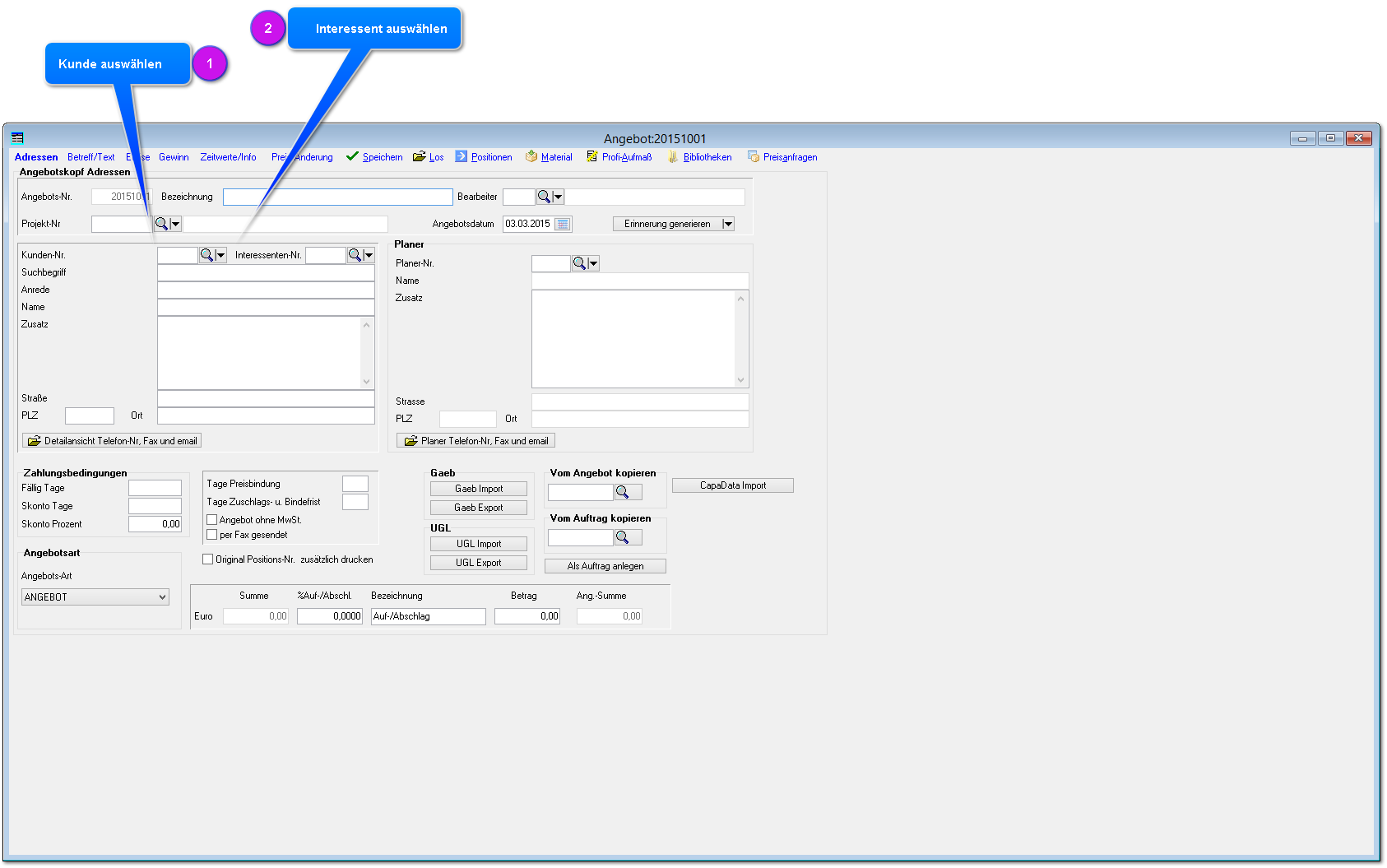Screen dimensions: 1387x868
Task: Click the Preisanfragen documents icon
Action: click(x=753, y=156)
